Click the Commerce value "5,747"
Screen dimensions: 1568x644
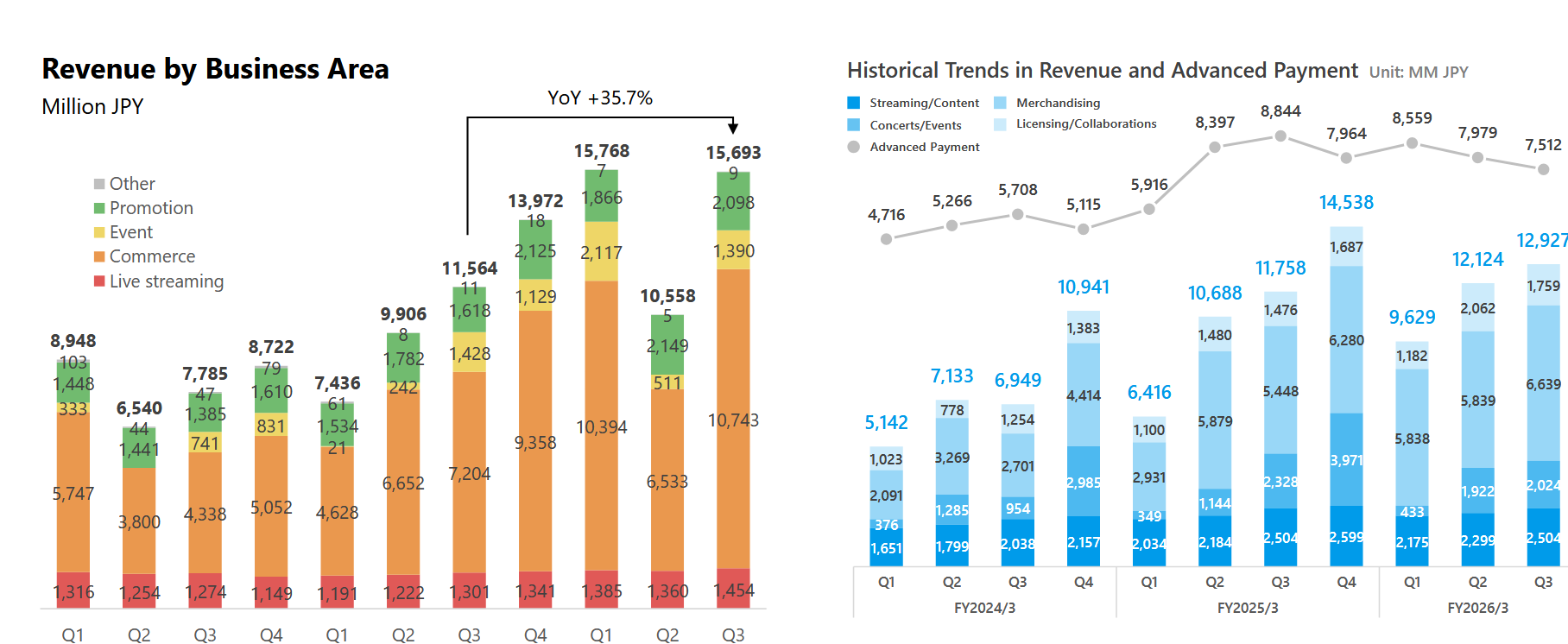pos(73,494)
